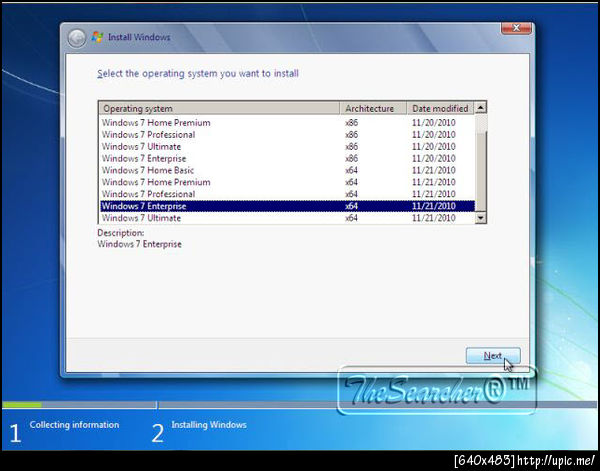Select Windows 7 Ultimate x86 entry

287,147
